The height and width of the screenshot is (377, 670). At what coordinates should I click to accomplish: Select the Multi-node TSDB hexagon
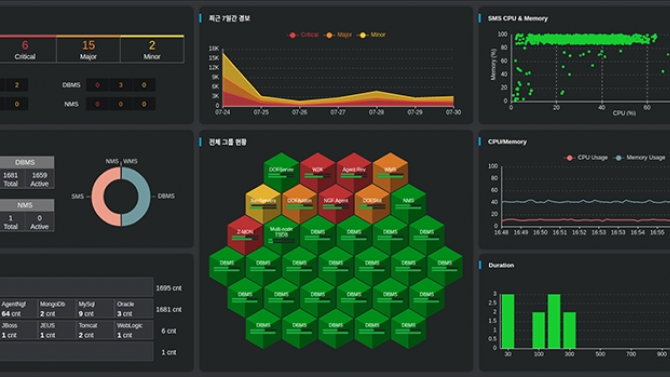(x=281, y=235)
